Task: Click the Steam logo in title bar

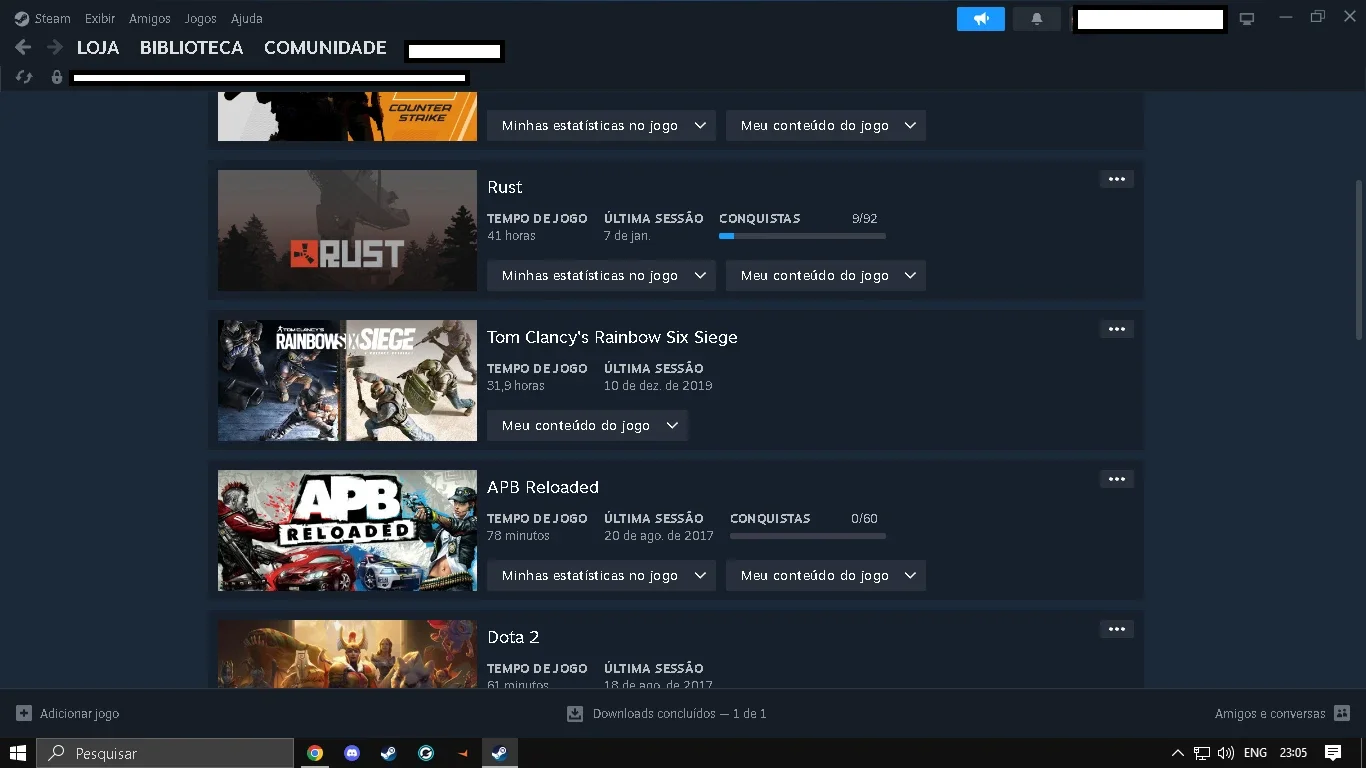Action: click(x=22, y=18)
